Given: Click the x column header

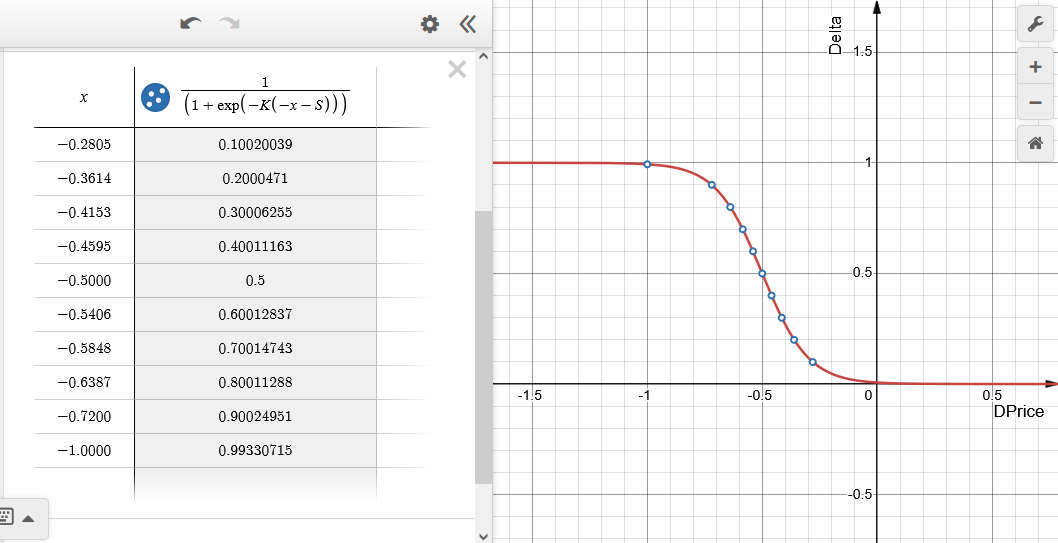Looking at the screenshot, I should tap(84, 98).
